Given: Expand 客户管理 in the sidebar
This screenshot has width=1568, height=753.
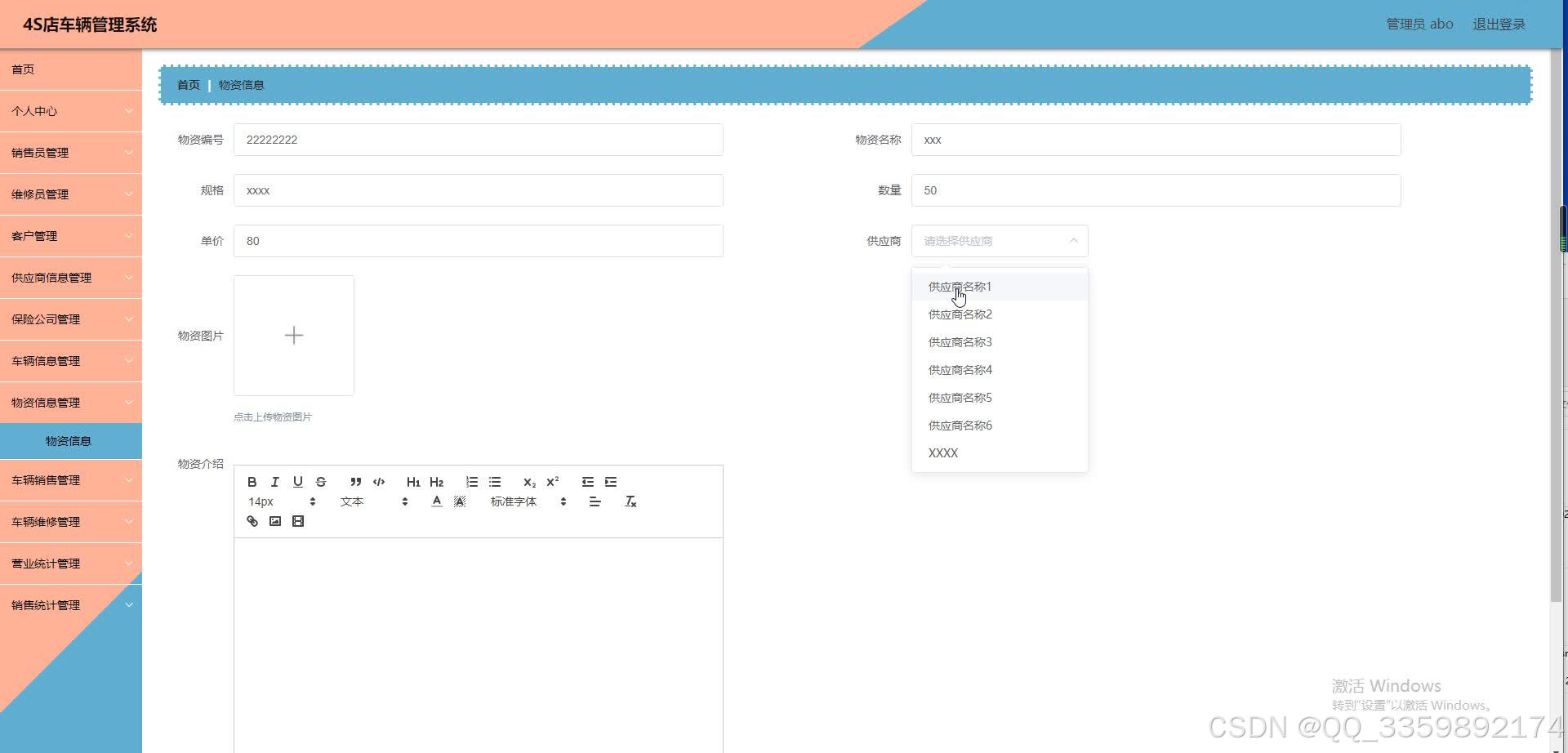Looking at the screenshot, I should click(71, 236).
